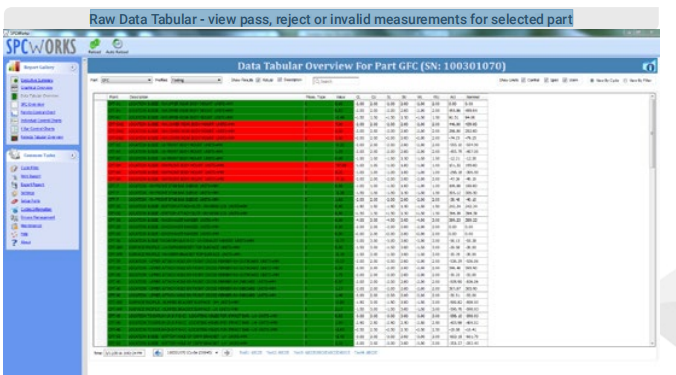The height and width of the screenshot is (375, 676).
Task: Click in the Search input field
Action: coord(336,81)
